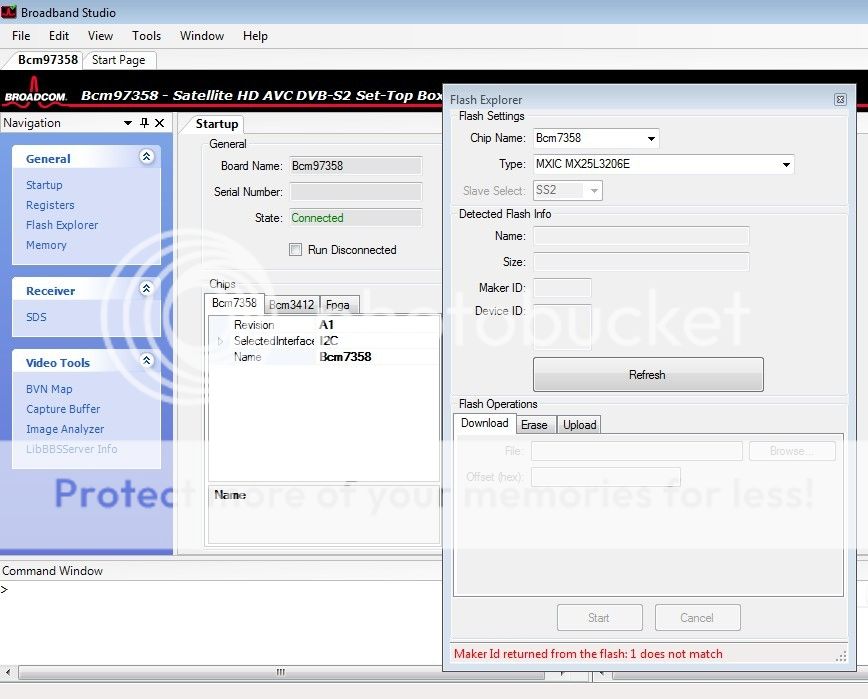868x699 pixels.
Task: Toggle the Run Disconnected checkbox
Action: point(296,250)
